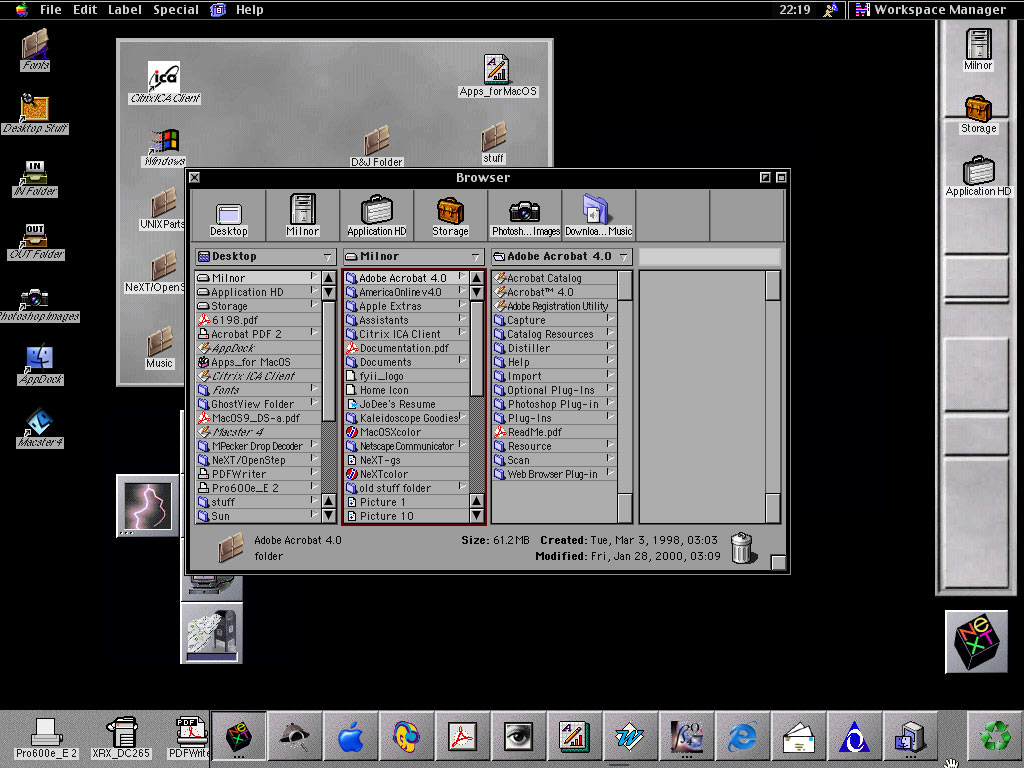Click the arrow beside Capture in Acrobat column

pyautogui.click(x=609, y=319)
